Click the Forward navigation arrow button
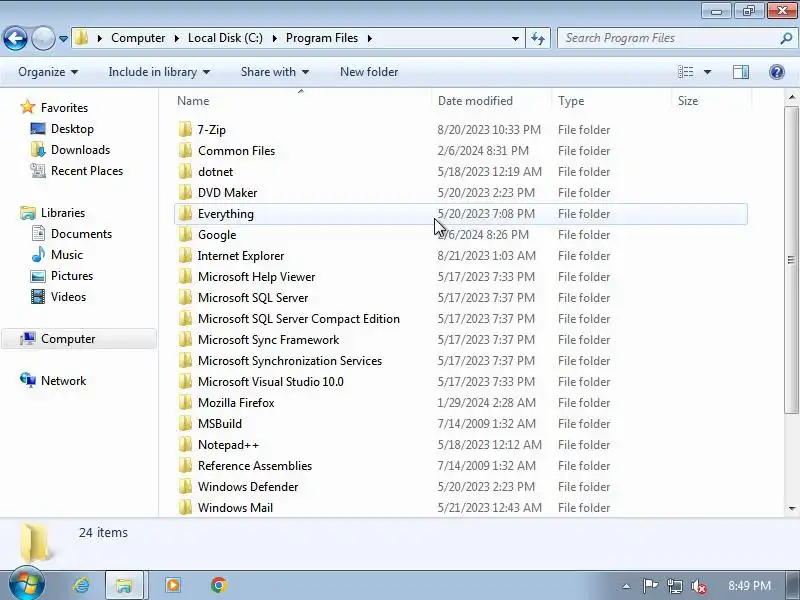Screen dimensions: 800x600 pos(43,38)
